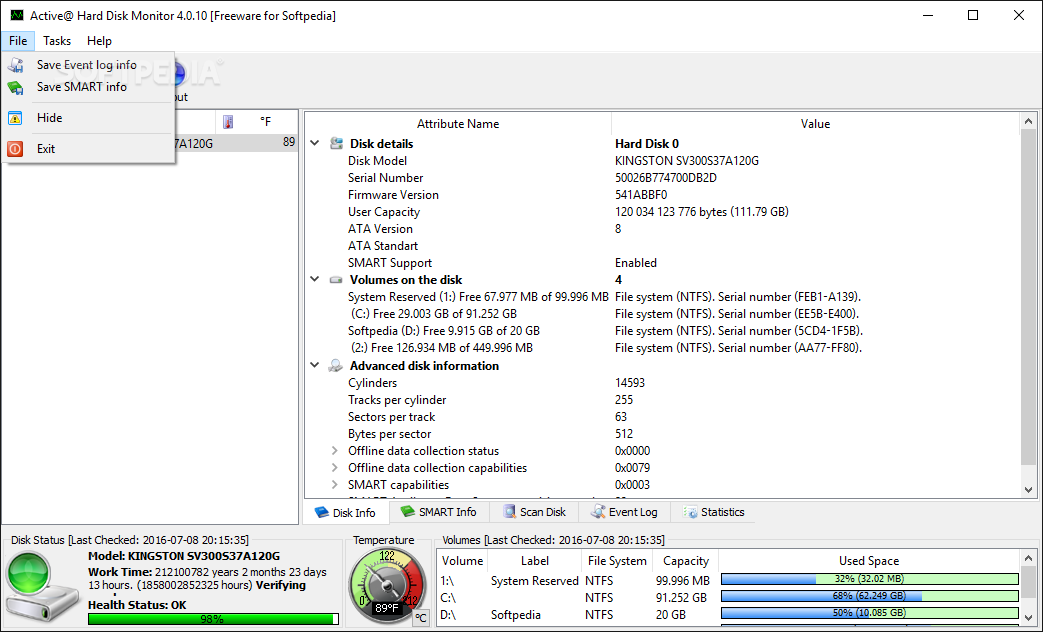Click the Label column header
This screenshot has height=632, width=1043.
click(x=535, y=561)
